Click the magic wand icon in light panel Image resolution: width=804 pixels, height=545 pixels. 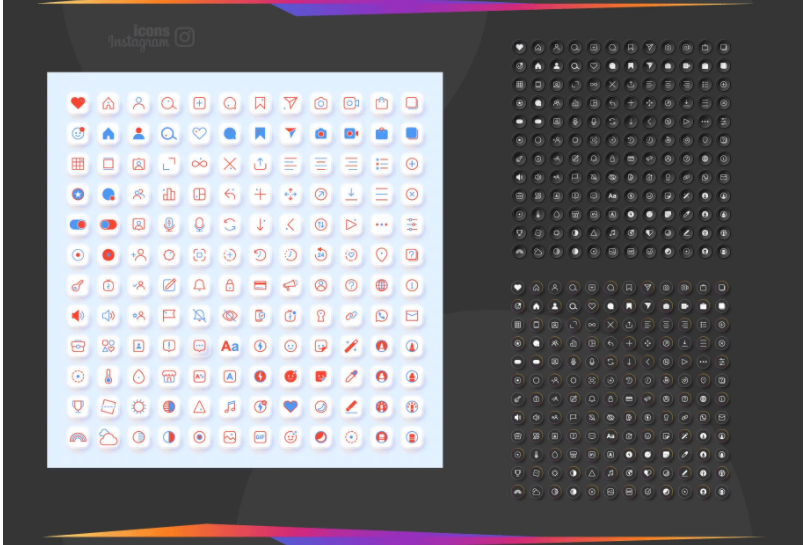[351, 346]
